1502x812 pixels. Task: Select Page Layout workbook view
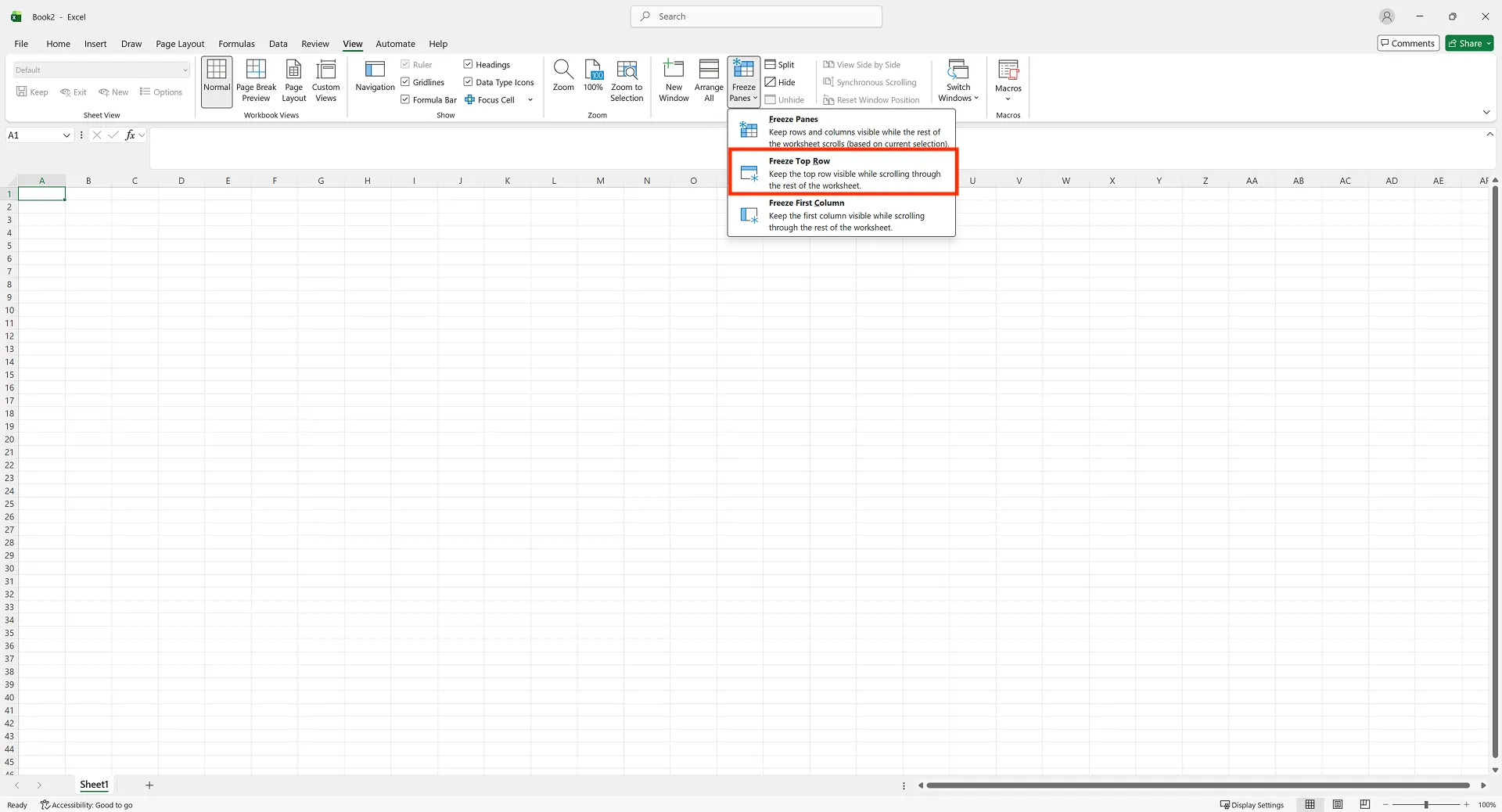(293, 81)
